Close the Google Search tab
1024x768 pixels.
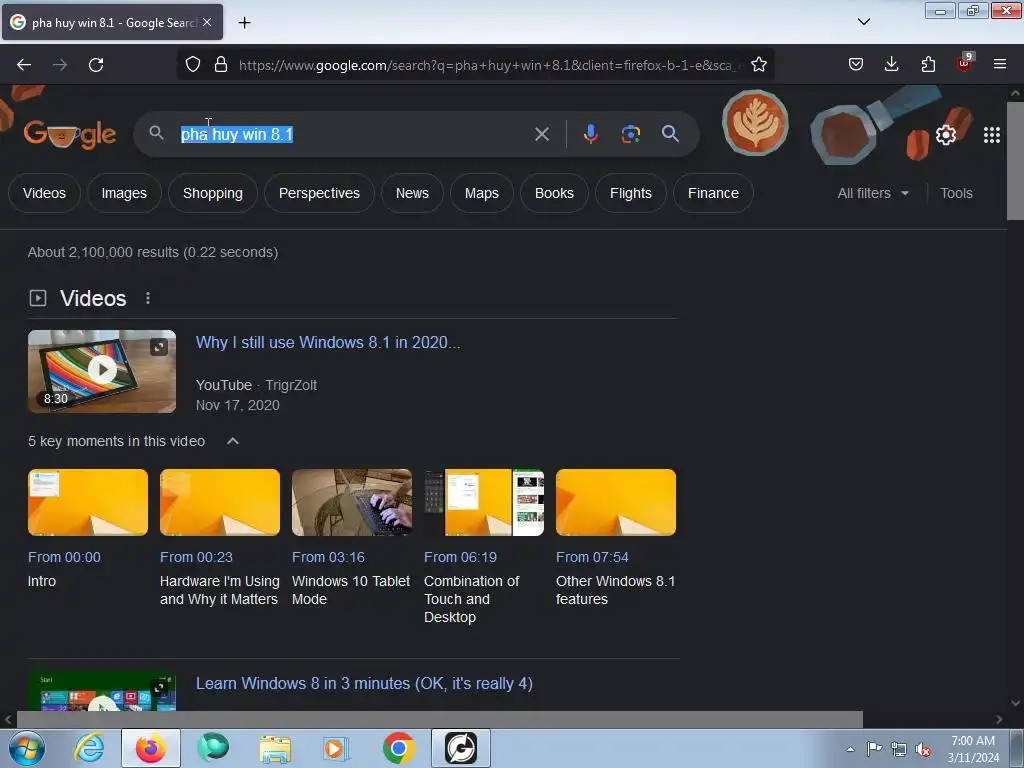[x=207, y=22]
